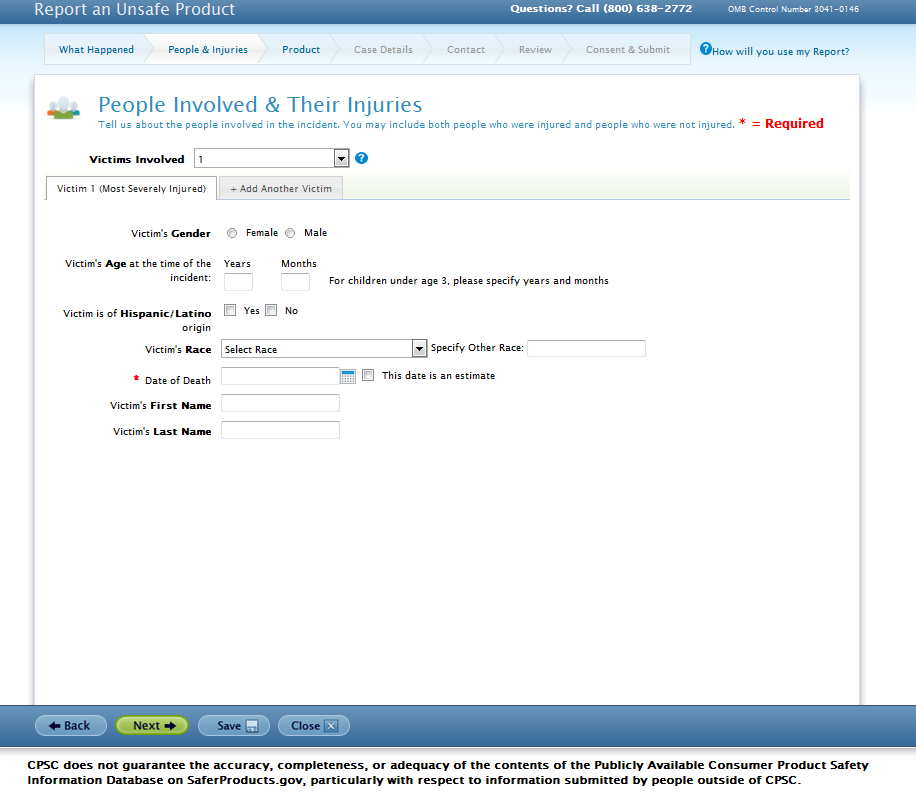The width and height of the screenshot is (916, 812).
Task: Open How will you use my Report link
Action: [780, 51]
